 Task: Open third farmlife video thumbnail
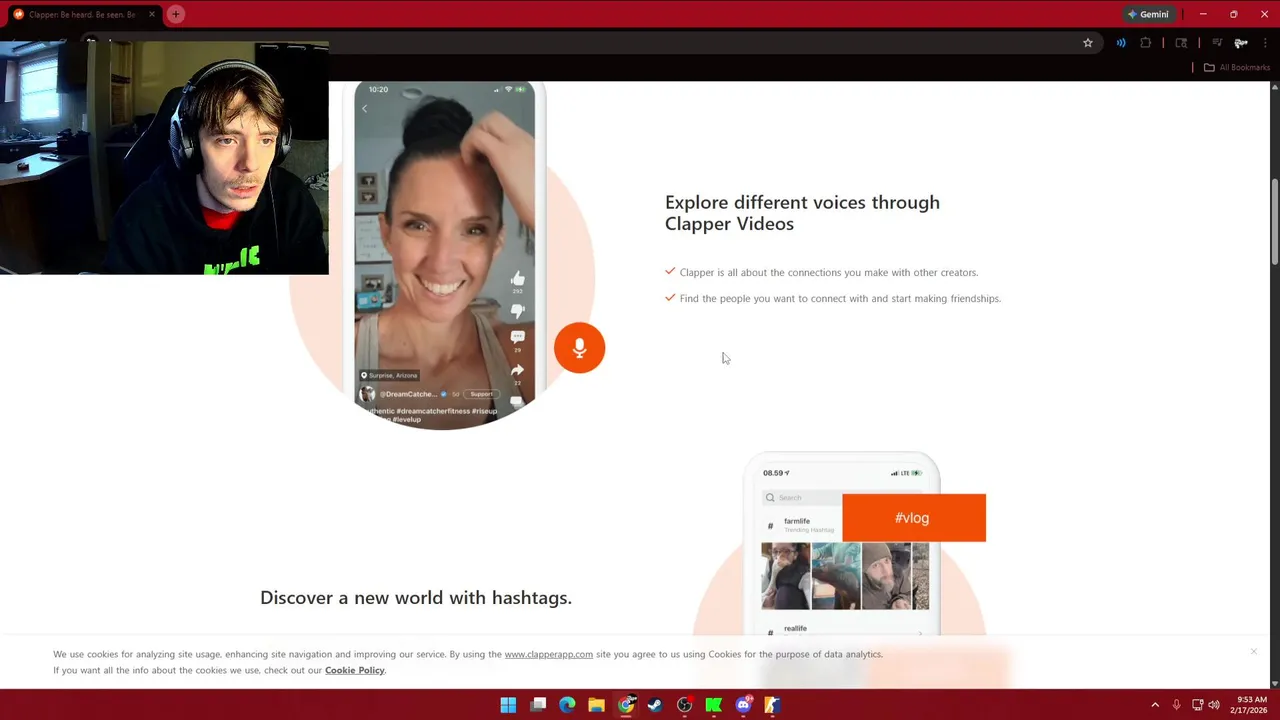pos(887,576)
